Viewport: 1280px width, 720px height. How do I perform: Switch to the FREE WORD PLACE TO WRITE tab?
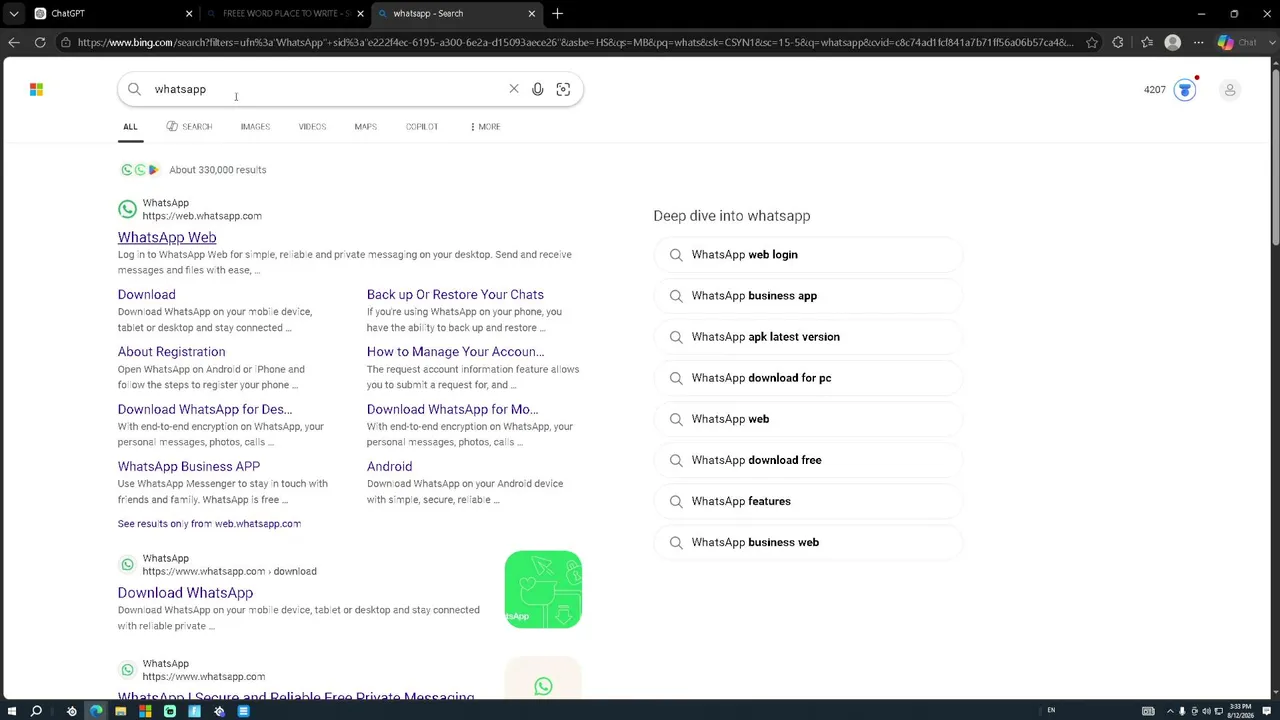tap(285, 13)
